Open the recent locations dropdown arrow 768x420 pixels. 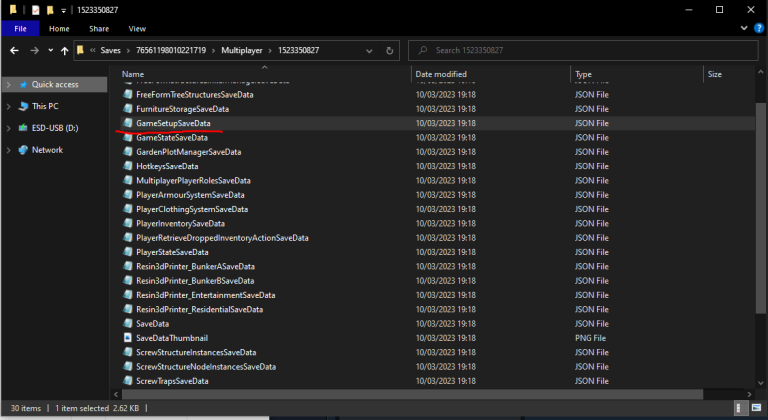tap(48, 50)
